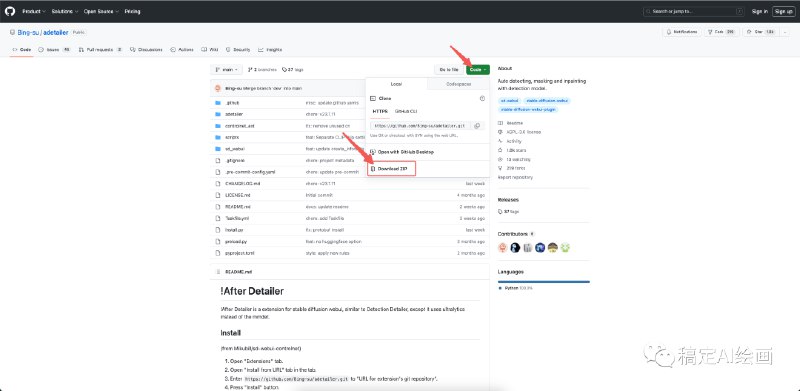The image size is (800, 391).
Task: Open the preload.py file
Action: 235,241
